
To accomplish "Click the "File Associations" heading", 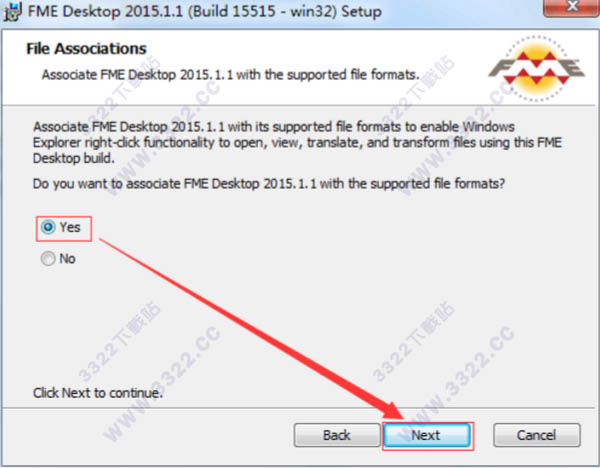I will click(86, 49).
